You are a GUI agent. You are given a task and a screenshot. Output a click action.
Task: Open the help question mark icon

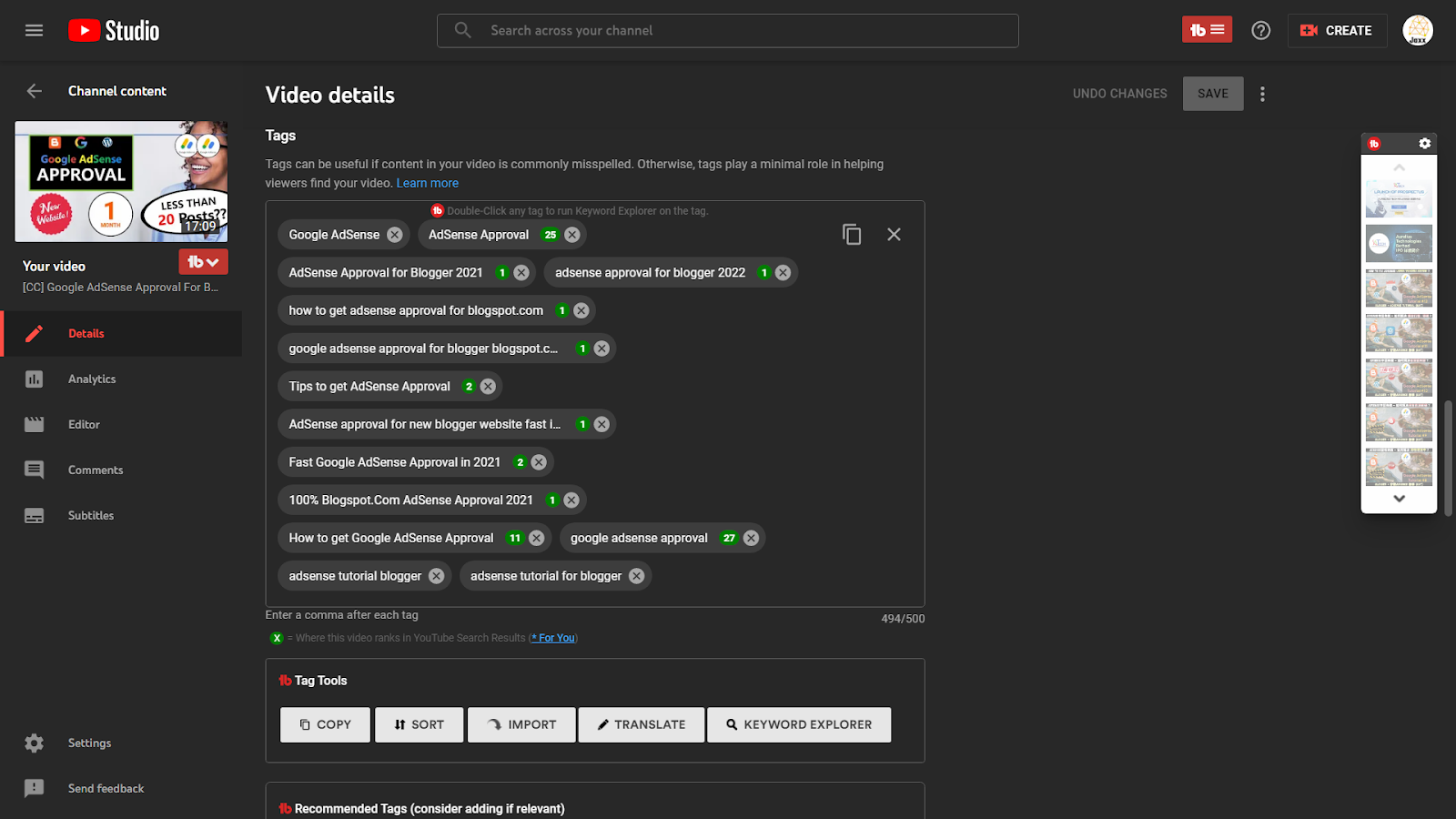[x=1260, y=30]
